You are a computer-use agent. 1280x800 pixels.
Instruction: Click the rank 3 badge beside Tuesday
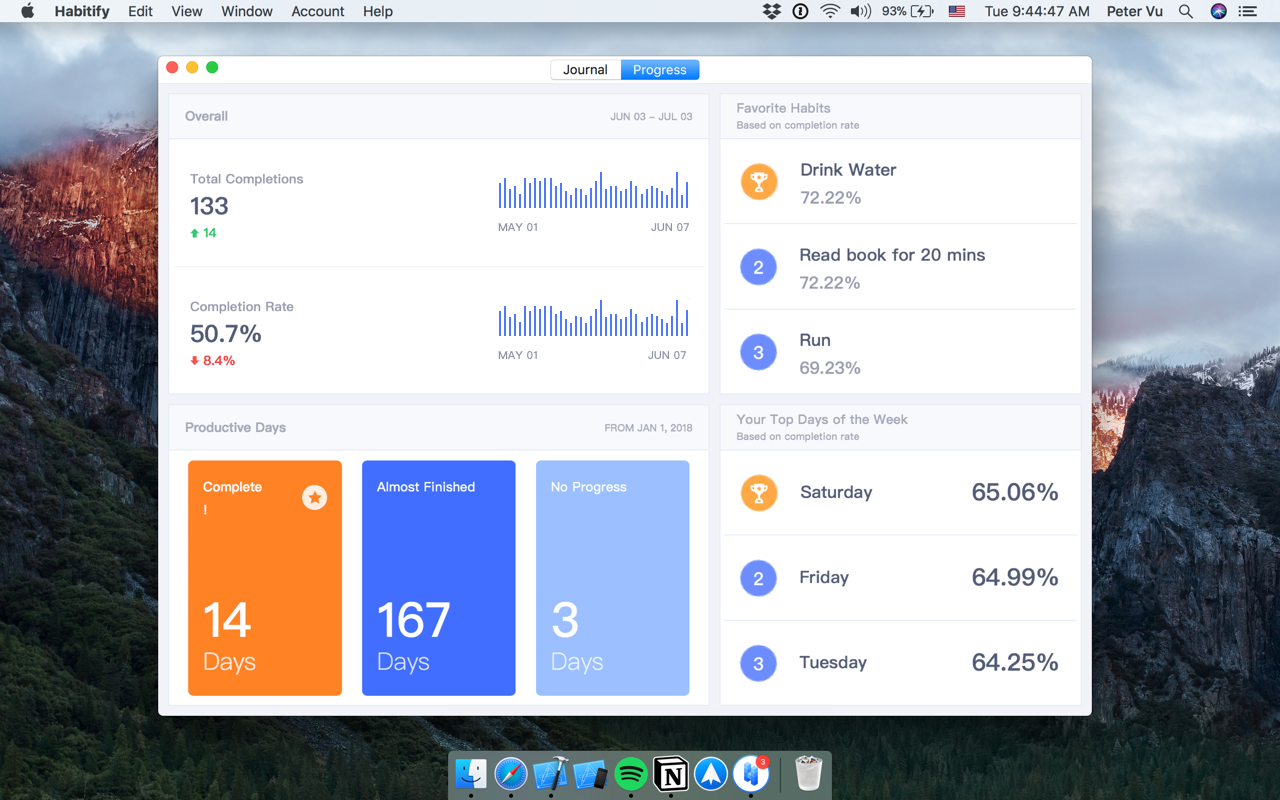tap(758, 663)
